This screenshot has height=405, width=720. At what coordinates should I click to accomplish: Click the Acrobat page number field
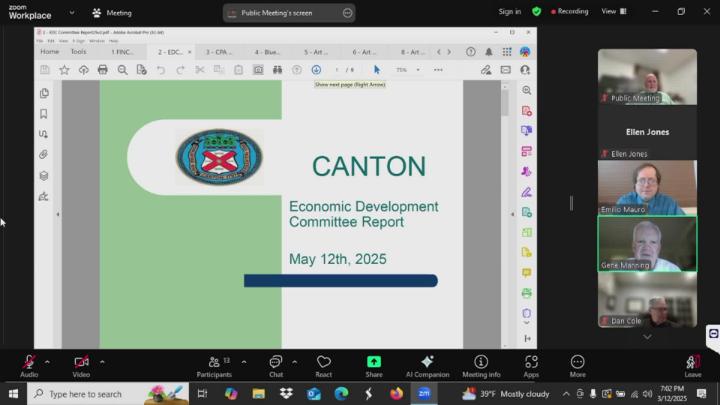pos(337,70)
